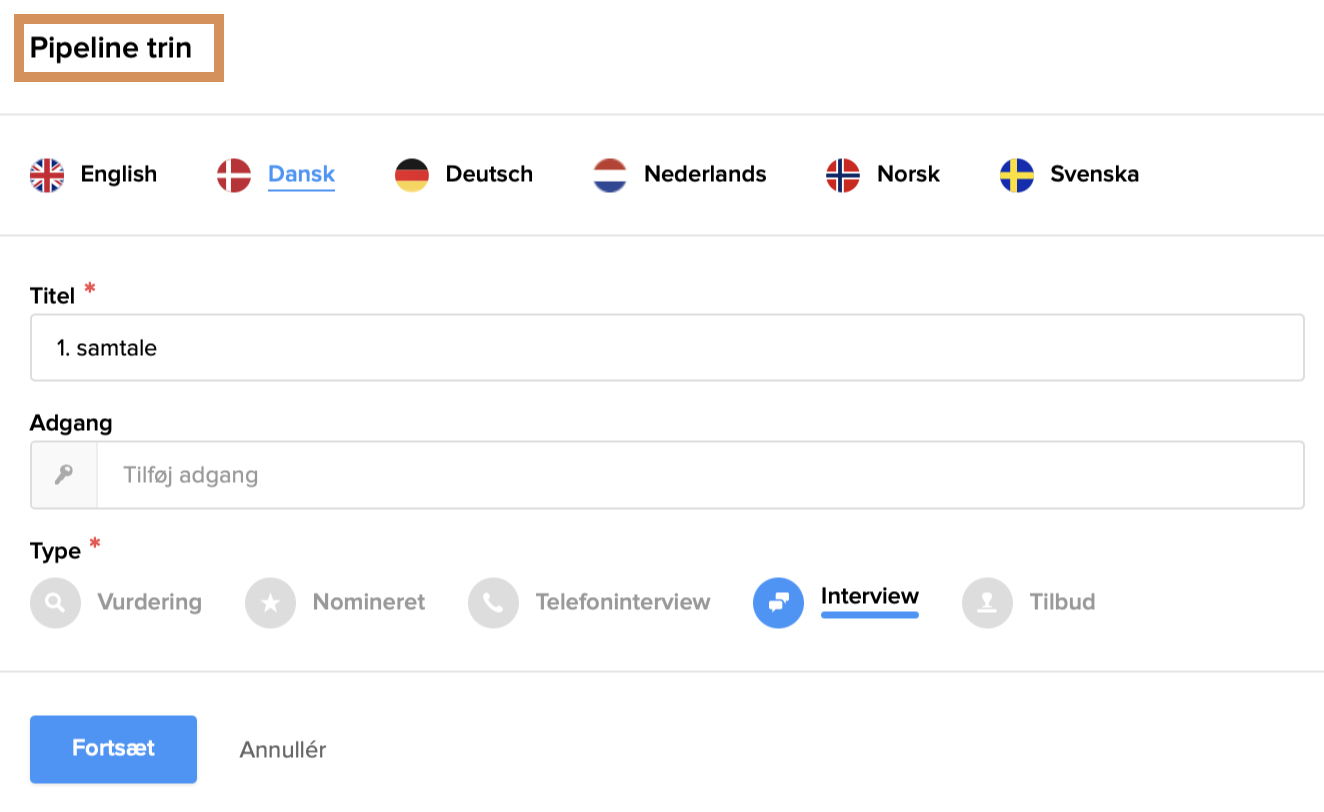Click the key icon beside Adgang field
The height and width of the screenshot is (812, 1324).
click(x=64, y=475)
